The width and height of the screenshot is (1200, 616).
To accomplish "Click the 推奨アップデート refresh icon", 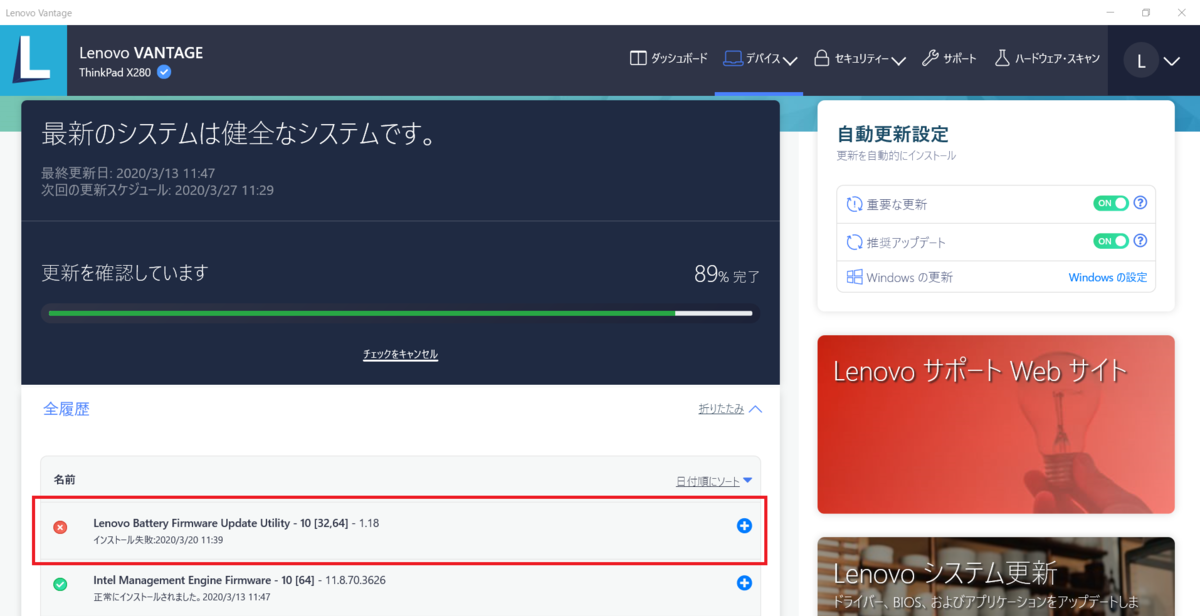I will click(x=854, y=242).
